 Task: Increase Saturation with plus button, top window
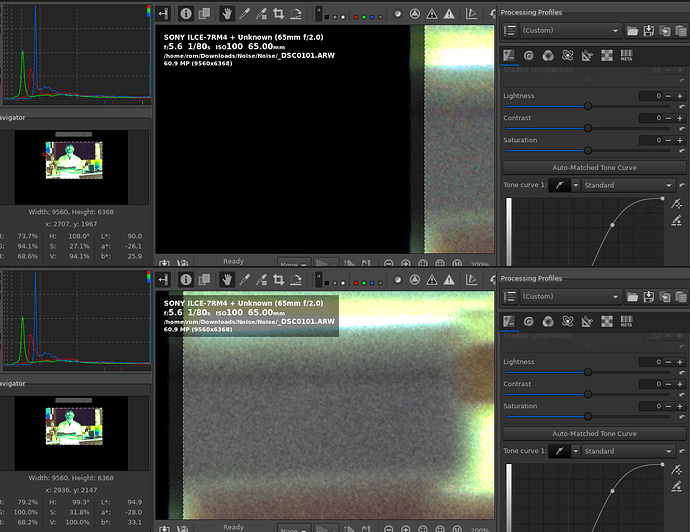point(680,139)
